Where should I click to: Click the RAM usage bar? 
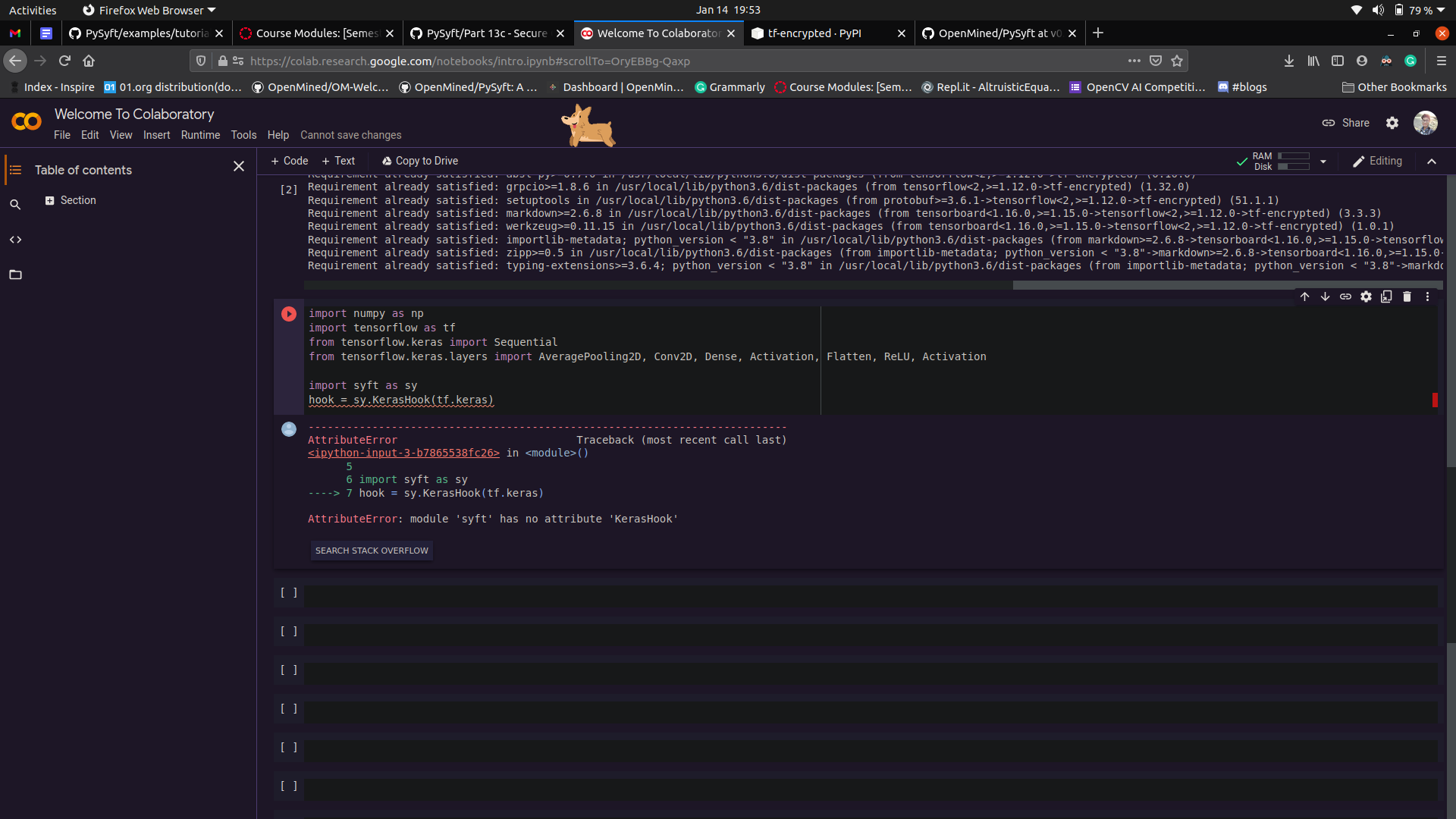tap(1294, 156)
